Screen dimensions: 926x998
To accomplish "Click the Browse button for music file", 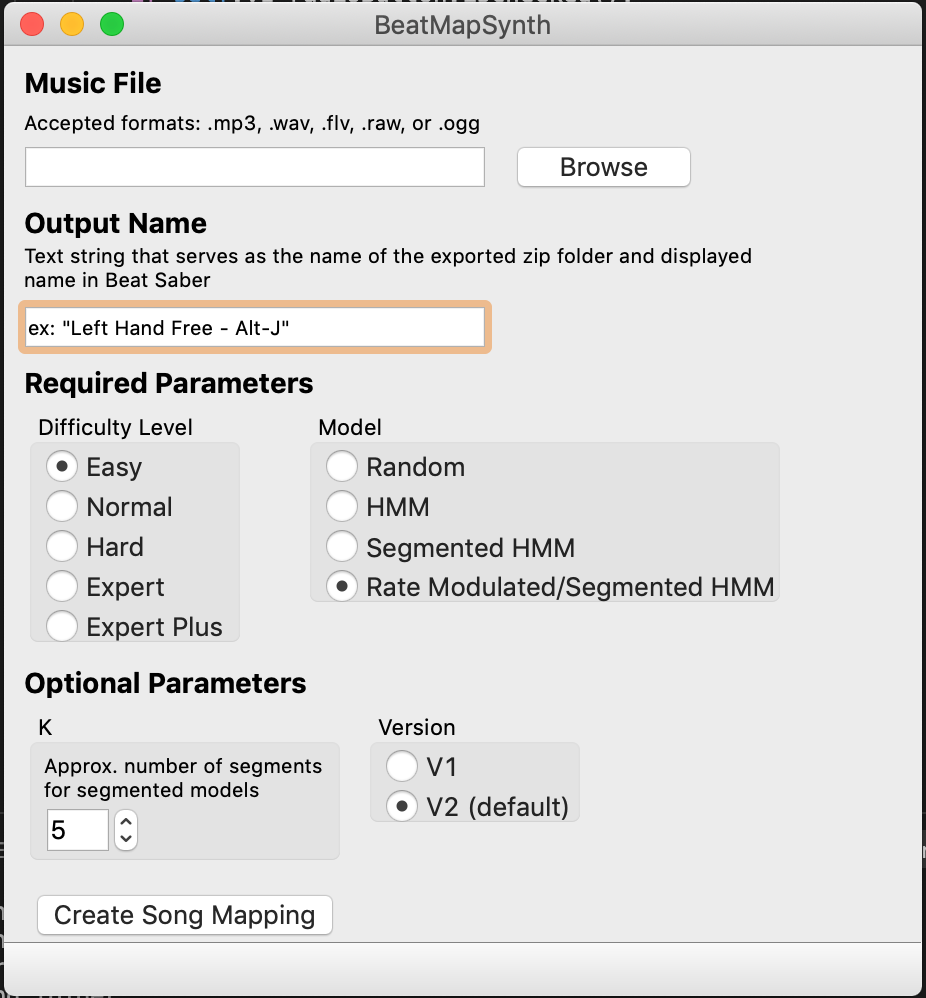I will point(603,167).
